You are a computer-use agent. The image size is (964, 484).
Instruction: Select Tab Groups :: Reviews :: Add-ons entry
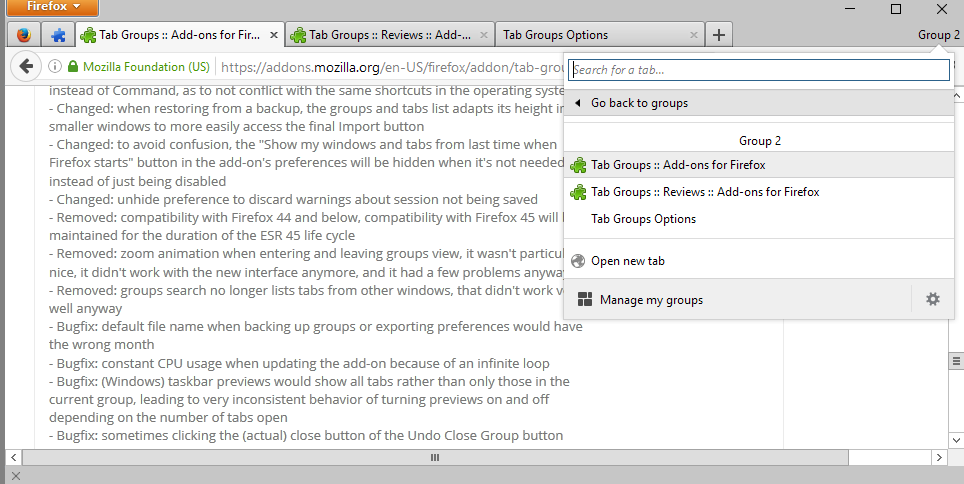pyautogui.click(x=759, y=192)
